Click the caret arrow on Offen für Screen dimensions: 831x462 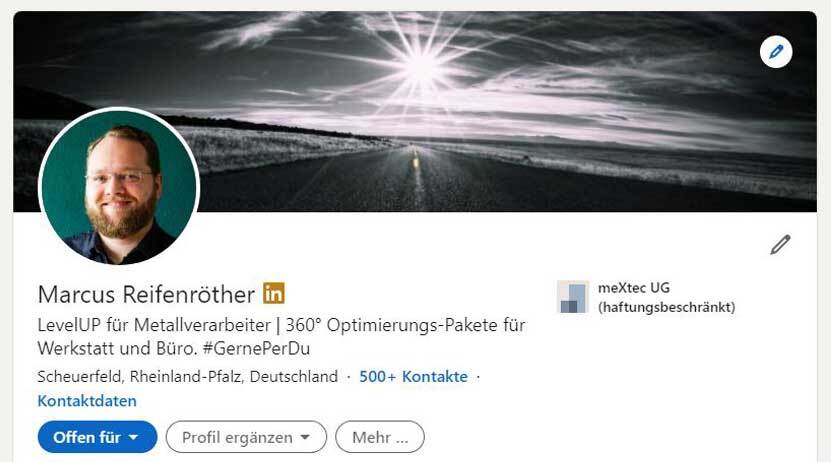[x=134, y=437]
